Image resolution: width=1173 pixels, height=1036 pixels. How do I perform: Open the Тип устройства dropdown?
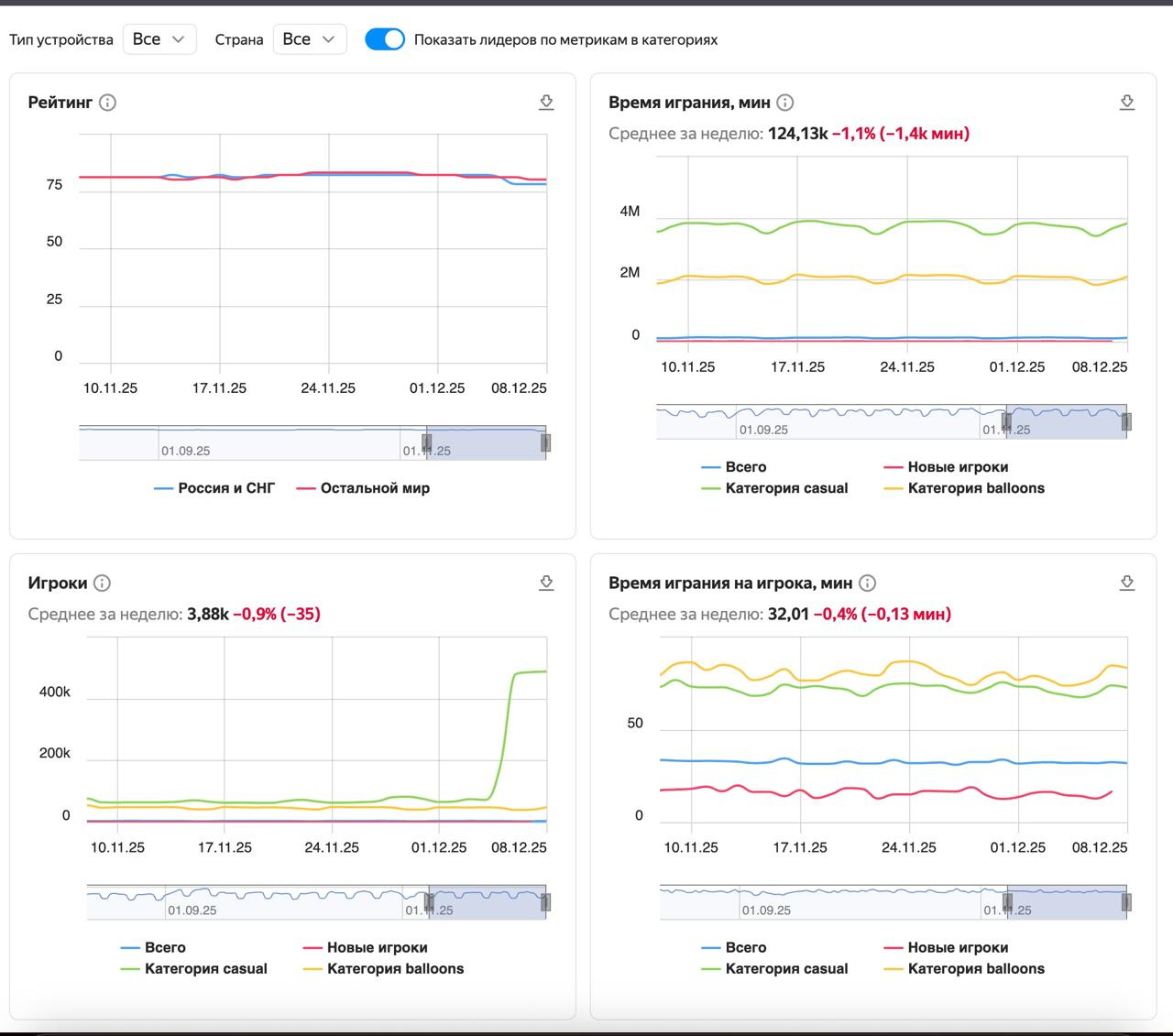coord(159,39)
